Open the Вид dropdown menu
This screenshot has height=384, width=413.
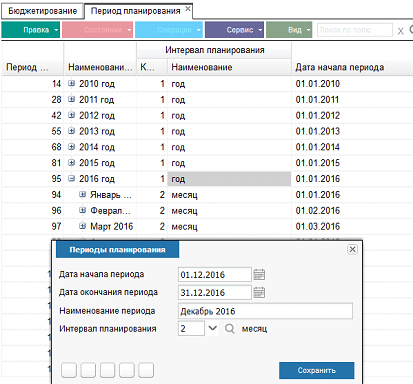[x=289, y=30]
